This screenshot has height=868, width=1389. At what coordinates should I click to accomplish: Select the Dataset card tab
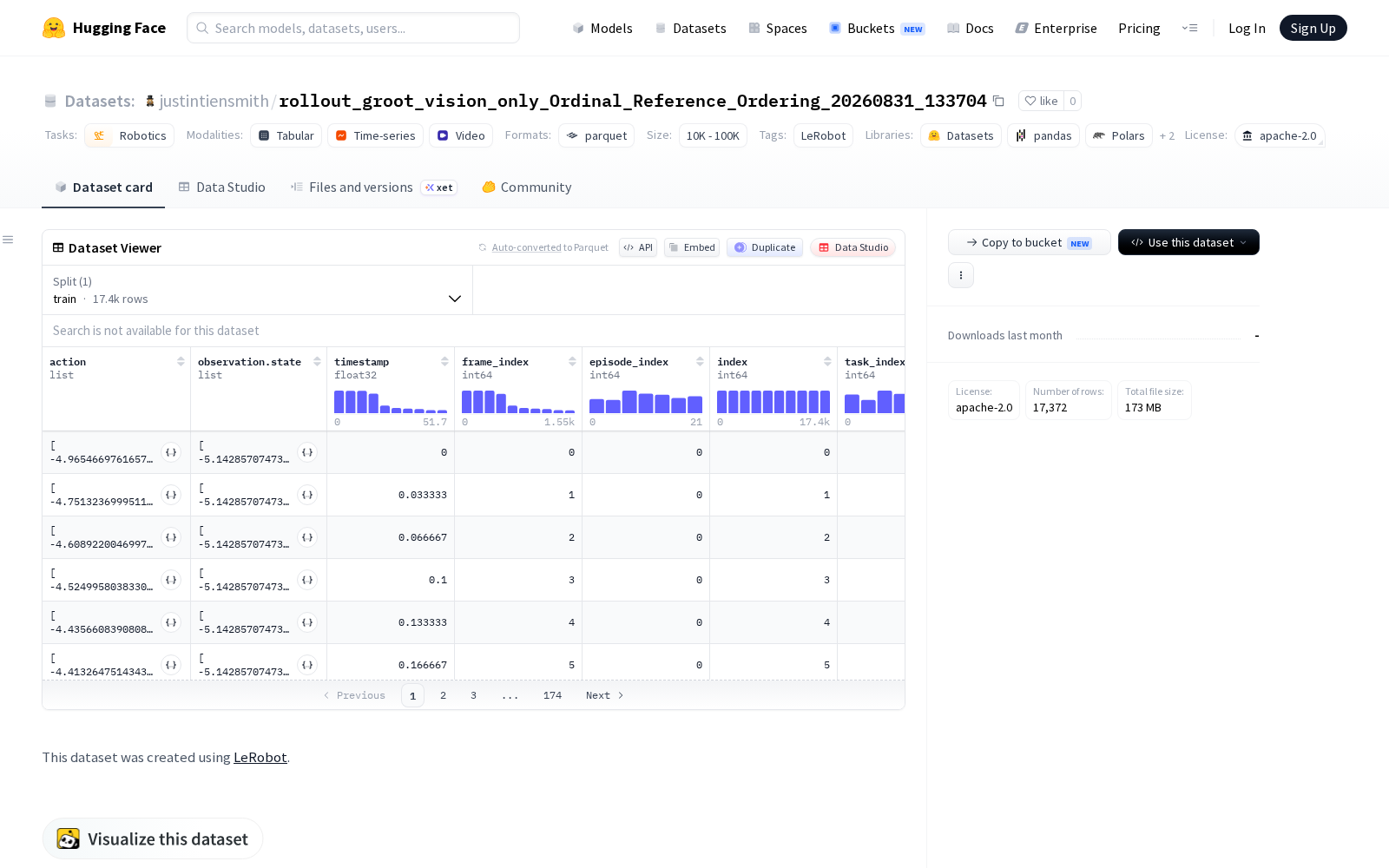[x=103, y=187]
